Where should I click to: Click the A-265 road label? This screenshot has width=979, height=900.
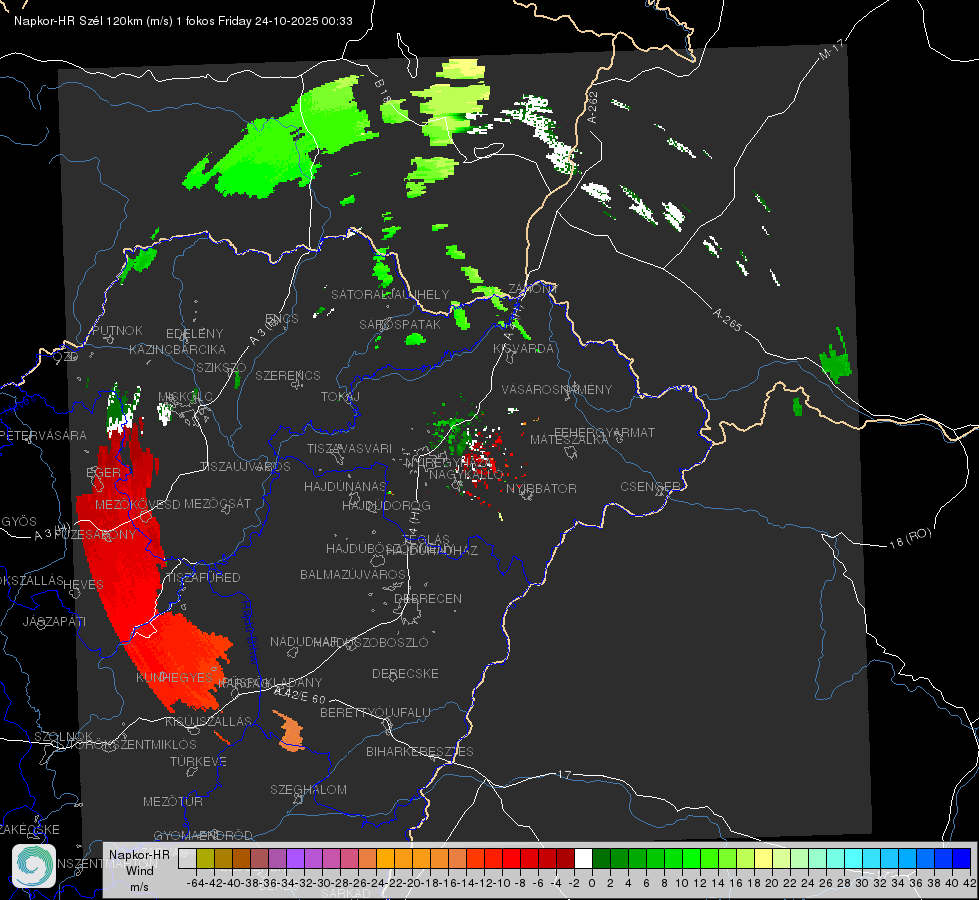[727, 319]
